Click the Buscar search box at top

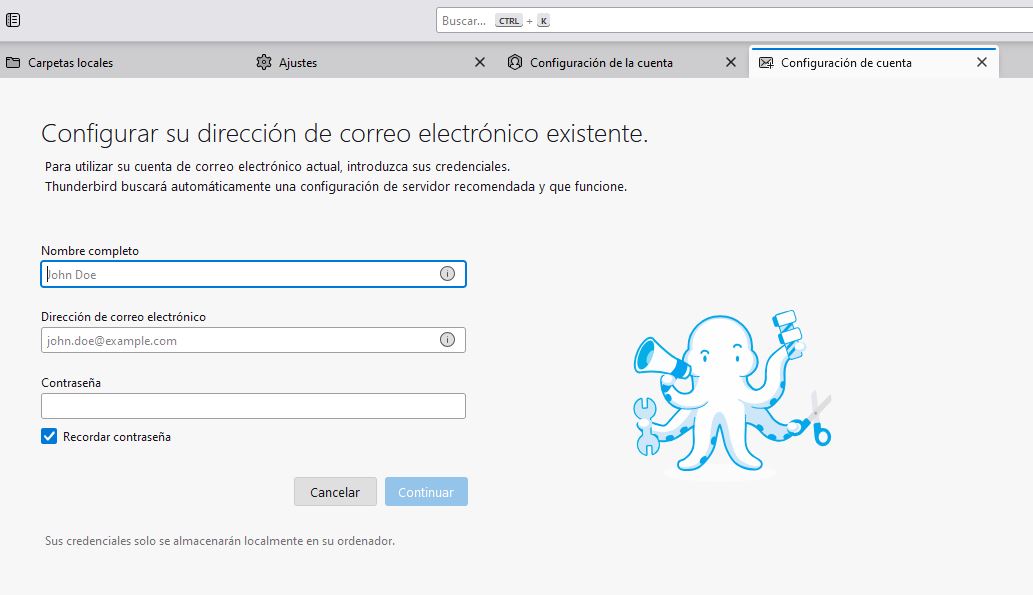point(735,20)
